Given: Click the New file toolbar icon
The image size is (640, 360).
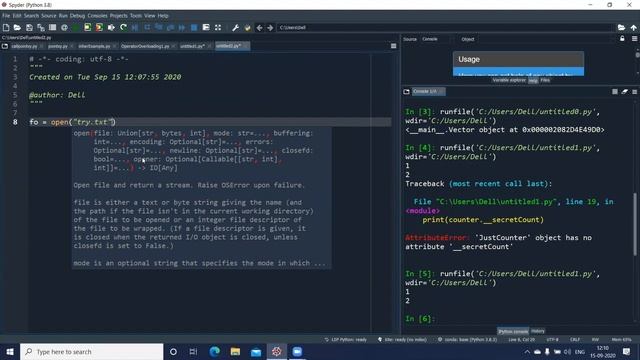Looking at the screenshot, I should pos(6,27).
